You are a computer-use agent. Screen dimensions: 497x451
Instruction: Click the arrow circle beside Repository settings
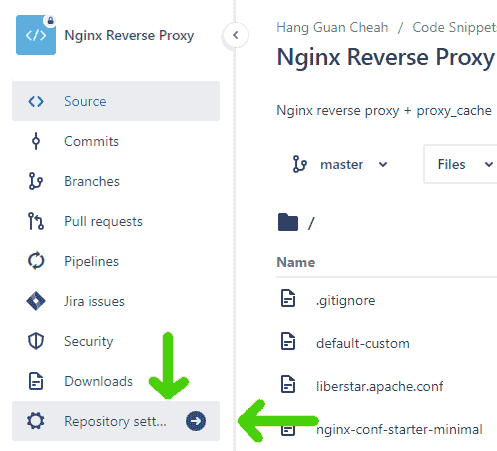[x=196, y=421]
